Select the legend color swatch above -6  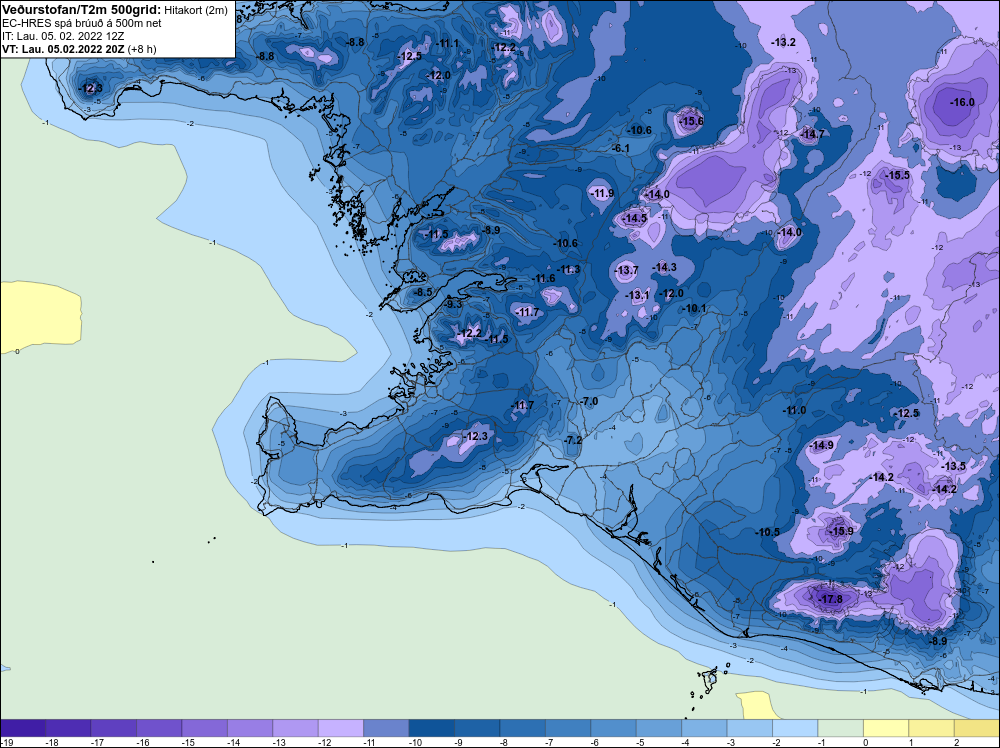[x=613, y=728]
